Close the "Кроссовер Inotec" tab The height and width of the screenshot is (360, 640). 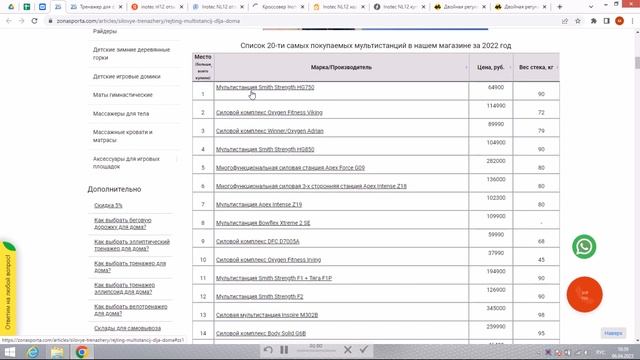[302, 7]
